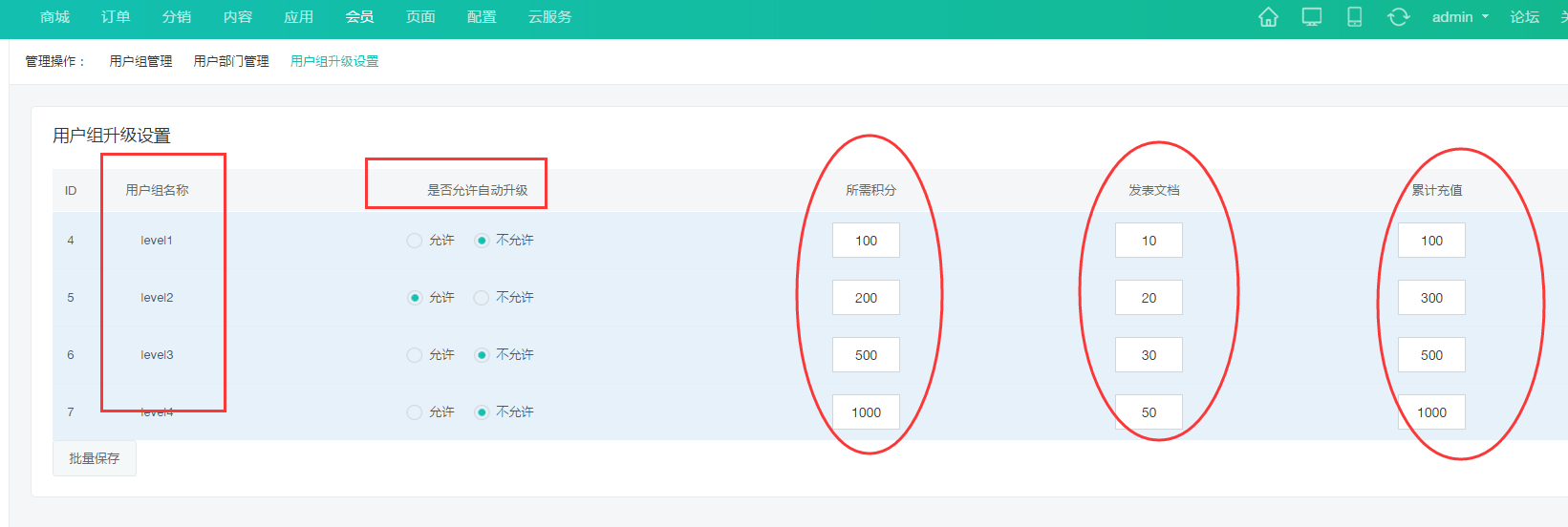Click the 批量保存 button
1568x527 pixels.
95,458
